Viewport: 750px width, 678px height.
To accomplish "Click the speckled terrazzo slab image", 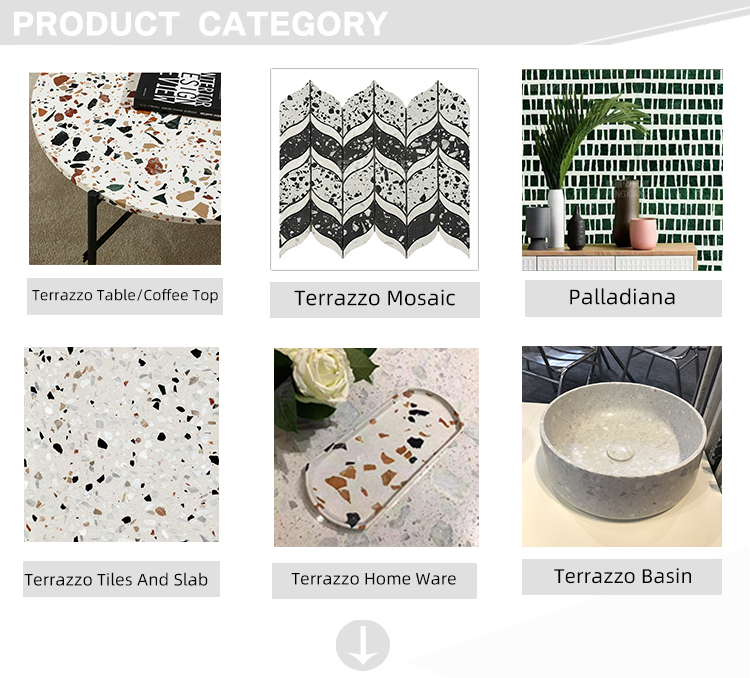I will 121,445.
